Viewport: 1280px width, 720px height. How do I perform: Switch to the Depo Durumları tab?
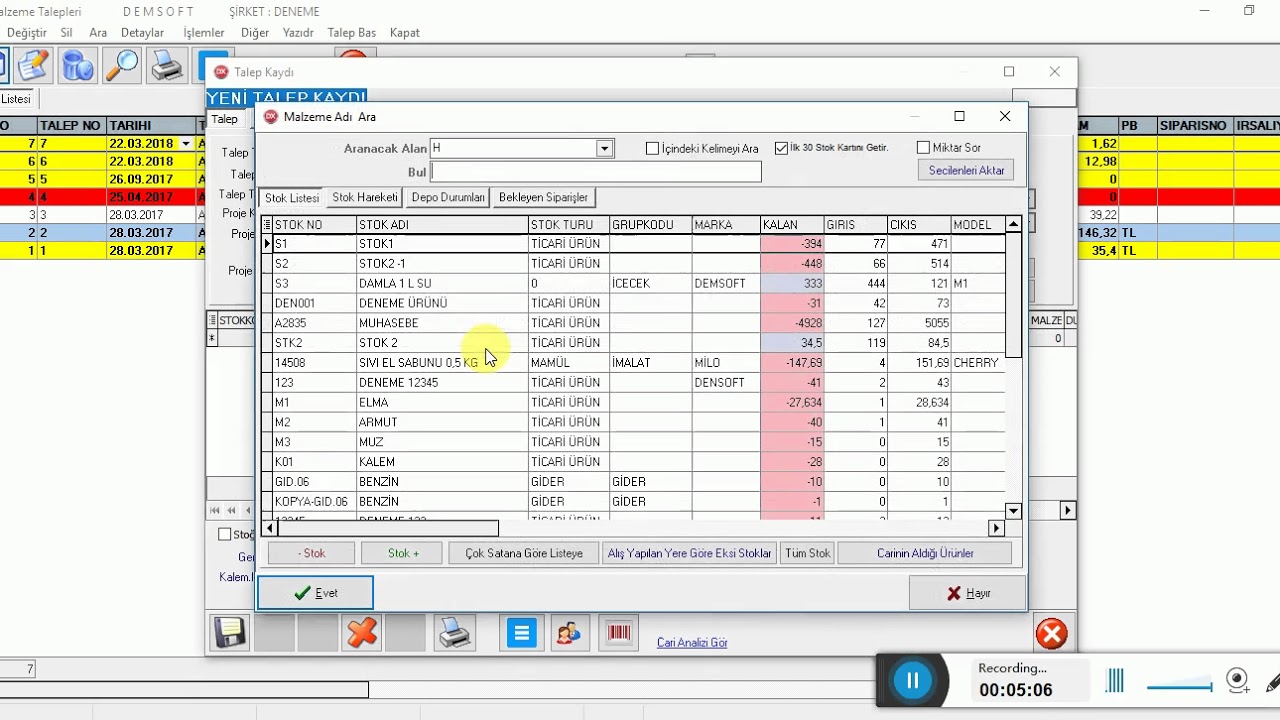coord(447,197)
